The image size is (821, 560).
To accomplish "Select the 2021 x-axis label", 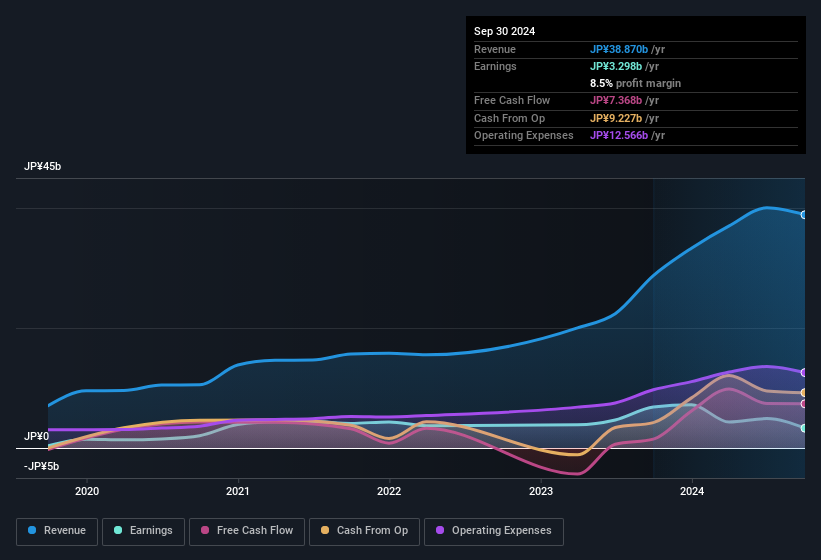I will click(x=238, y=491).
